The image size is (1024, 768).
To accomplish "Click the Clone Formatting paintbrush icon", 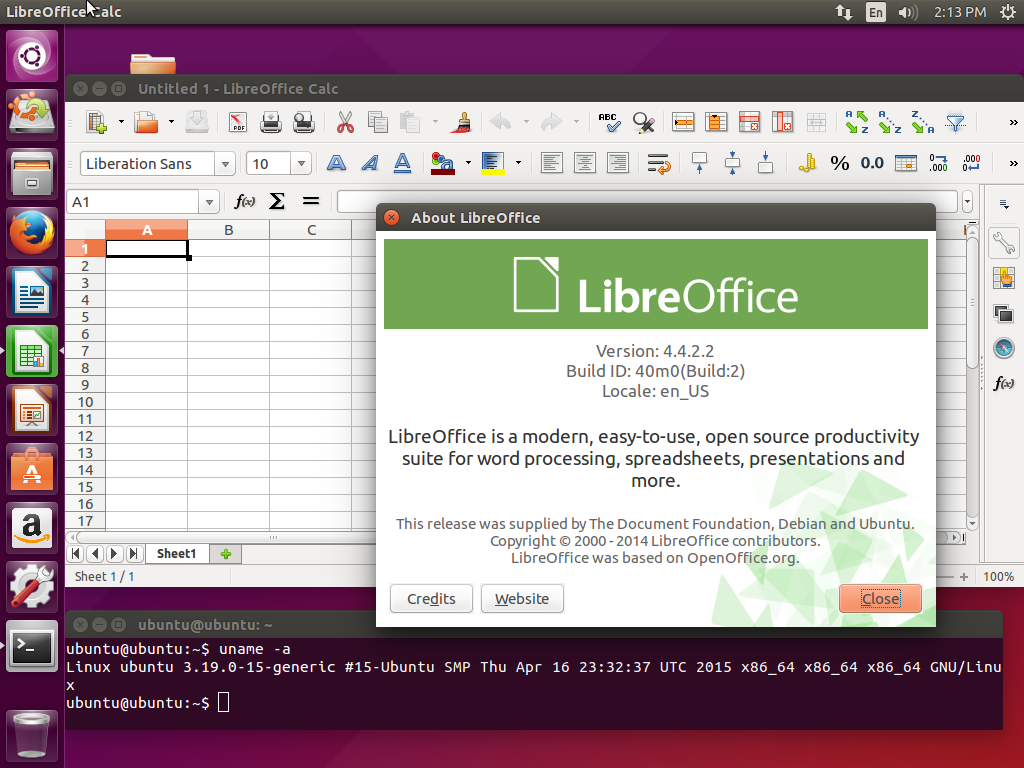I will [463, 122].
